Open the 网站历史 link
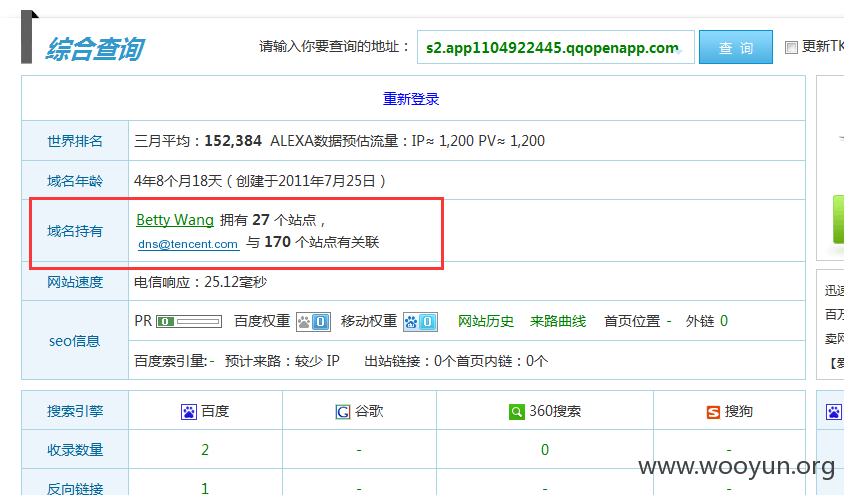Image resolution: width=844 pixels, height=495 pixels. [x=486, y=321]
